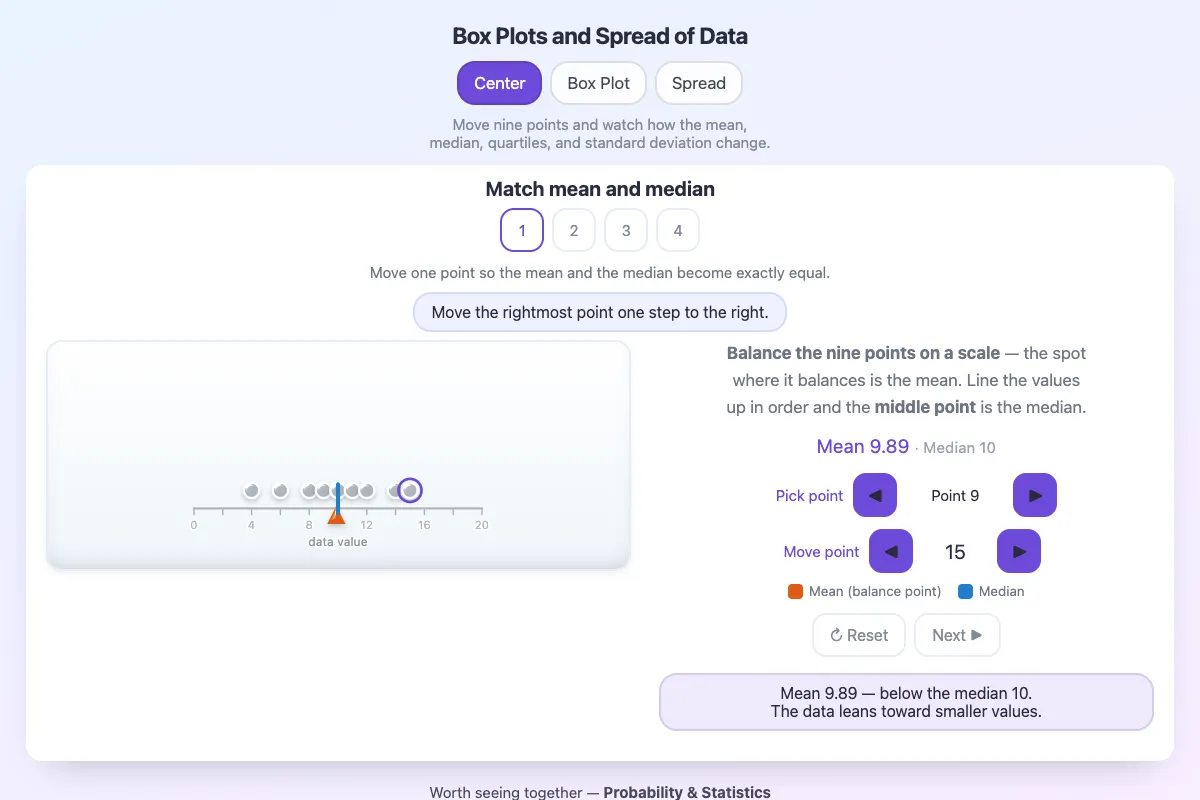Click the Reset button
The height and width of the screenshot is (800, 1200).
click(859, 635)
